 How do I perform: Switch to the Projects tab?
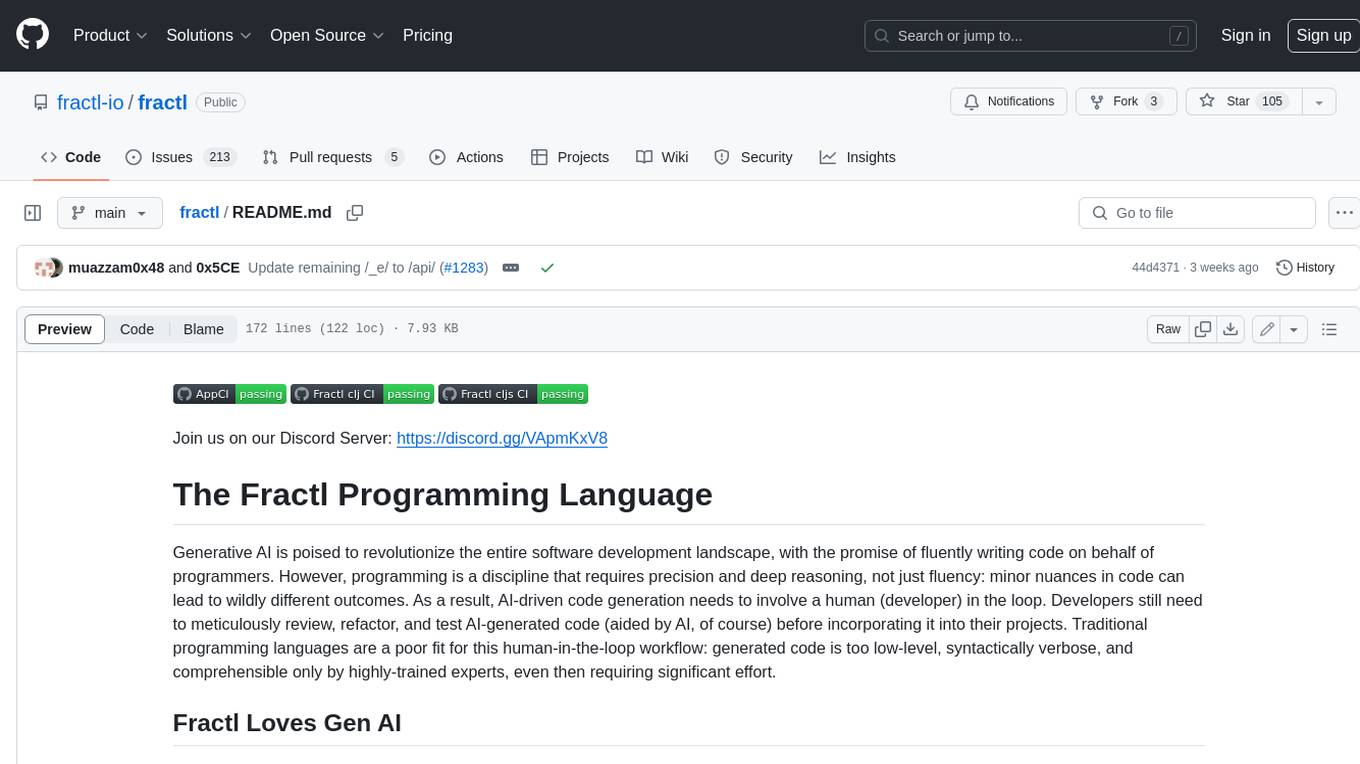click(570, 157)
